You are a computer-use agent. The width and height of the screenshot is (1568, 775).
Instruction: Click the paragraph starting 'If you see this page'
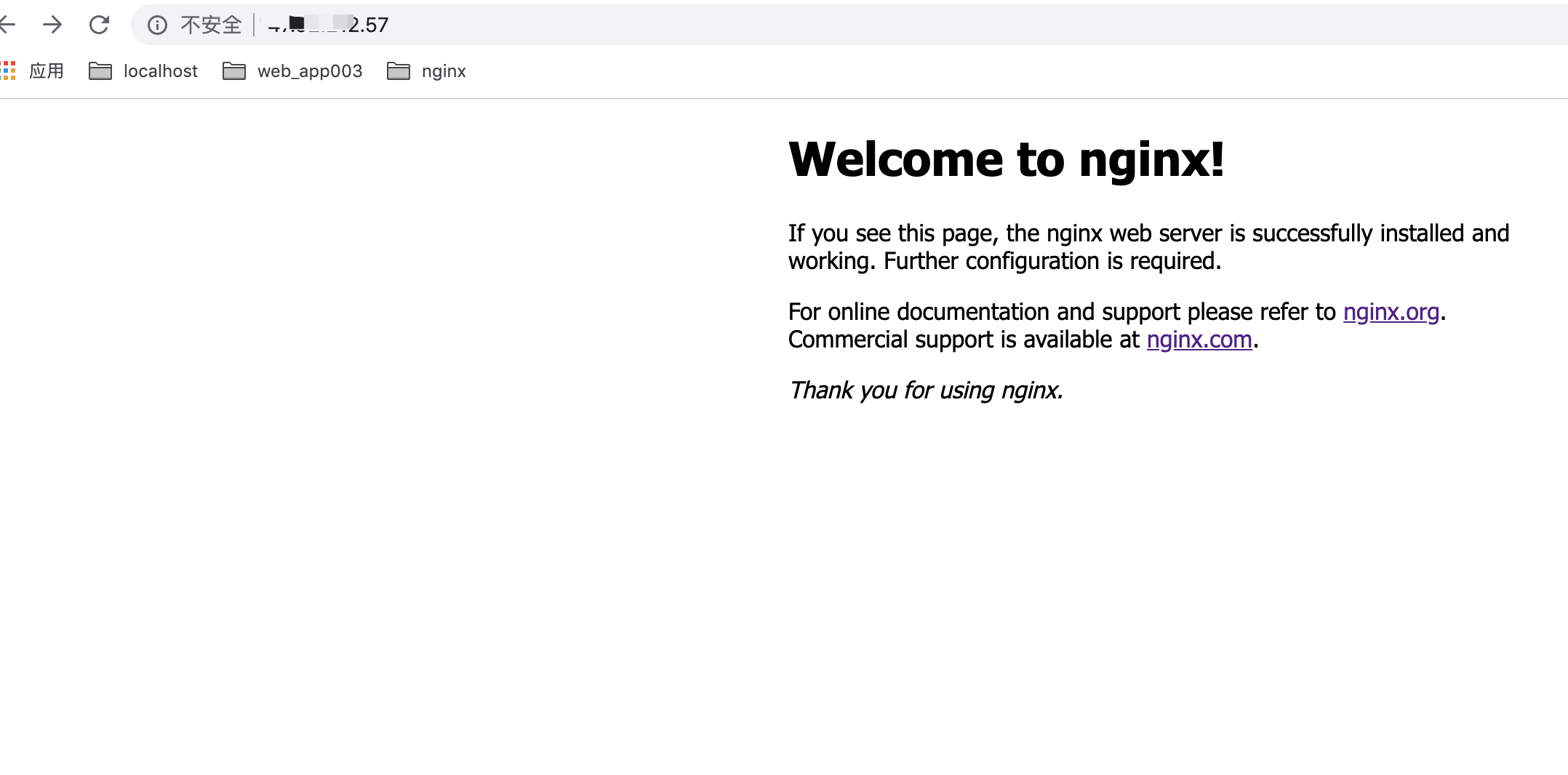coord(1149,247)
